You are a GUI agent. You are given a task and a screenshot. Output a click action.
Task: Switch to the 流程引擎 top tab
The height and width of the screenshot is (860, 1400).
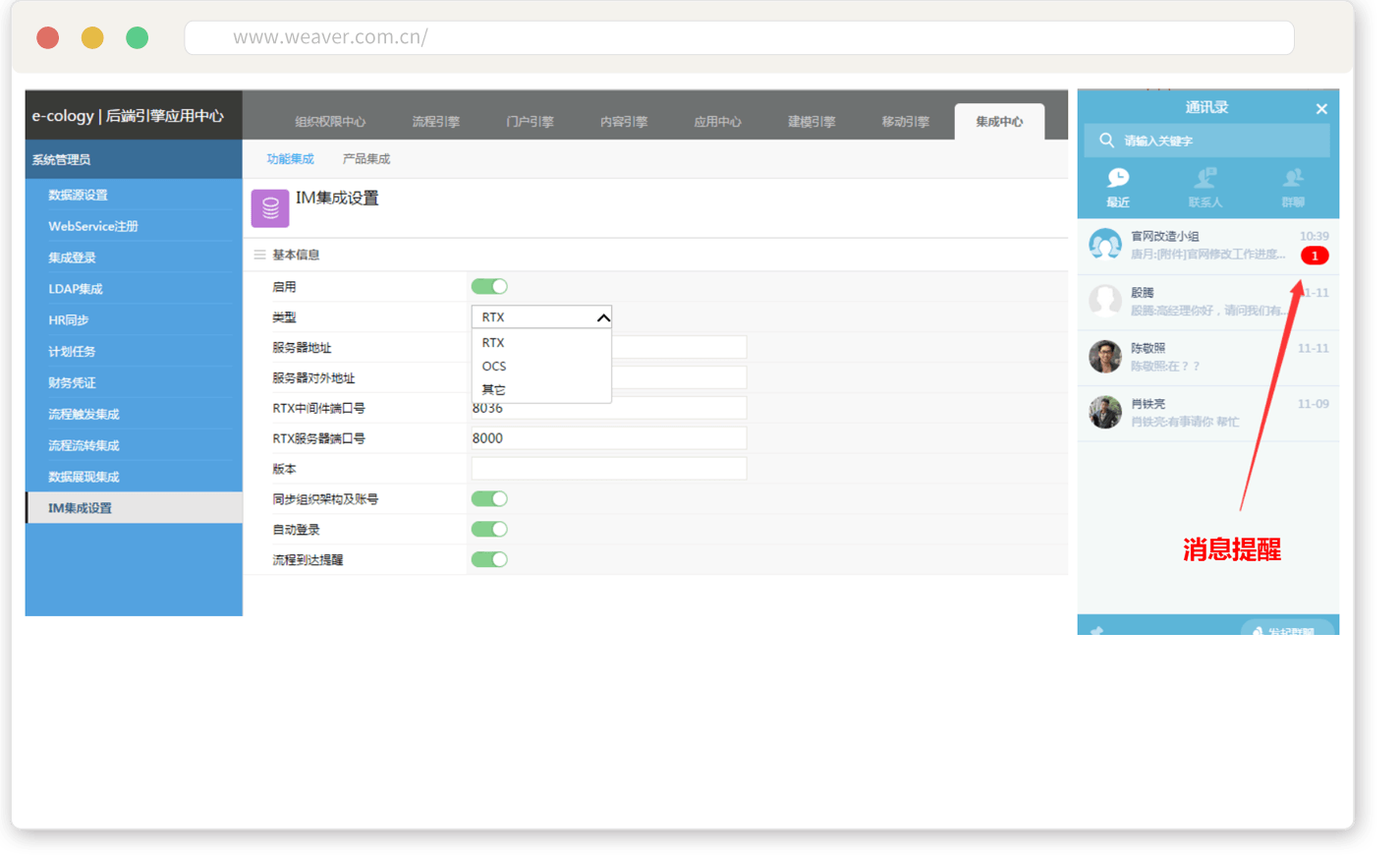pyautogui.click(x=435, y=122)
